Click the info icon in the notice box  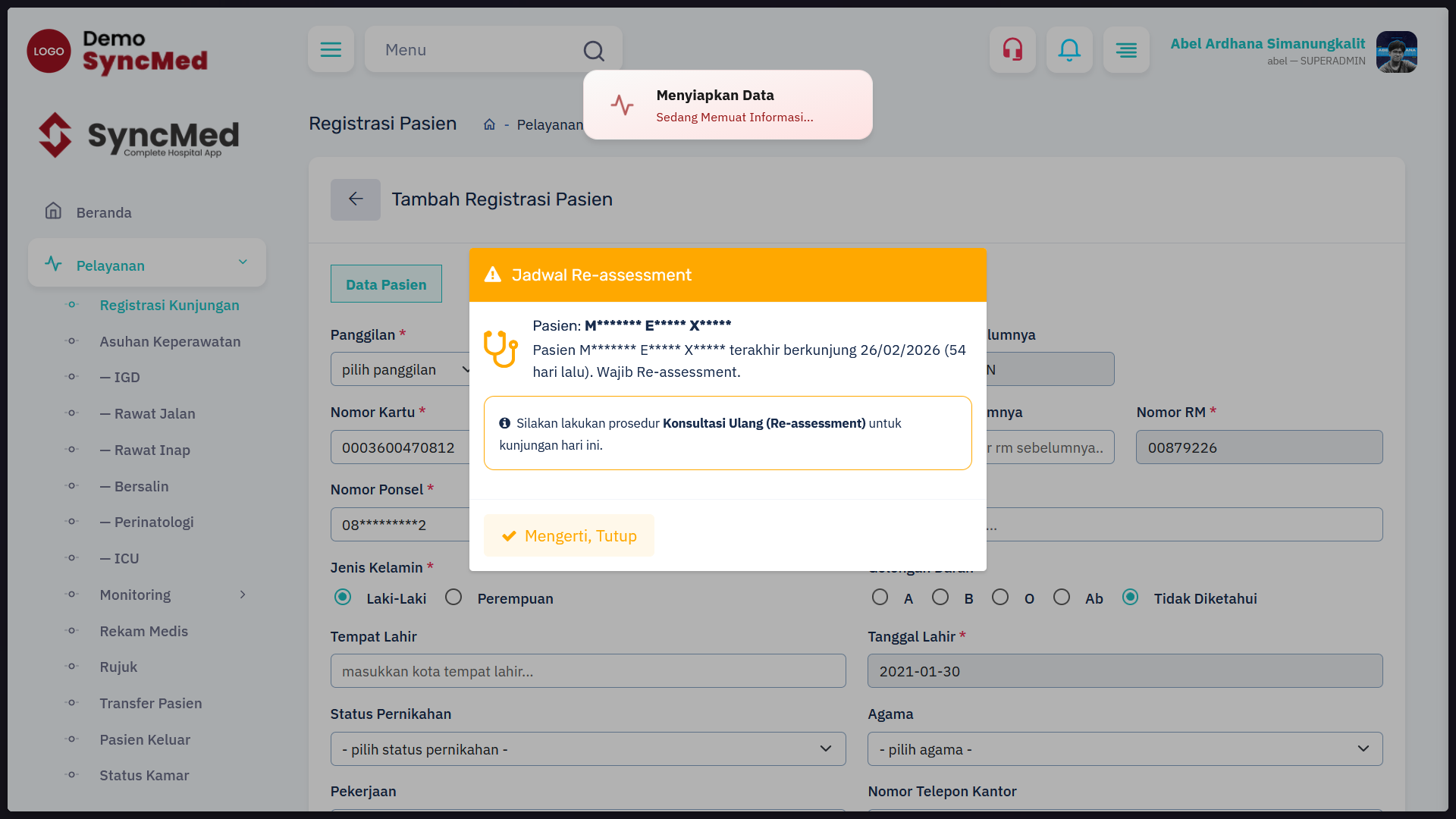click(x=504, y=423)
